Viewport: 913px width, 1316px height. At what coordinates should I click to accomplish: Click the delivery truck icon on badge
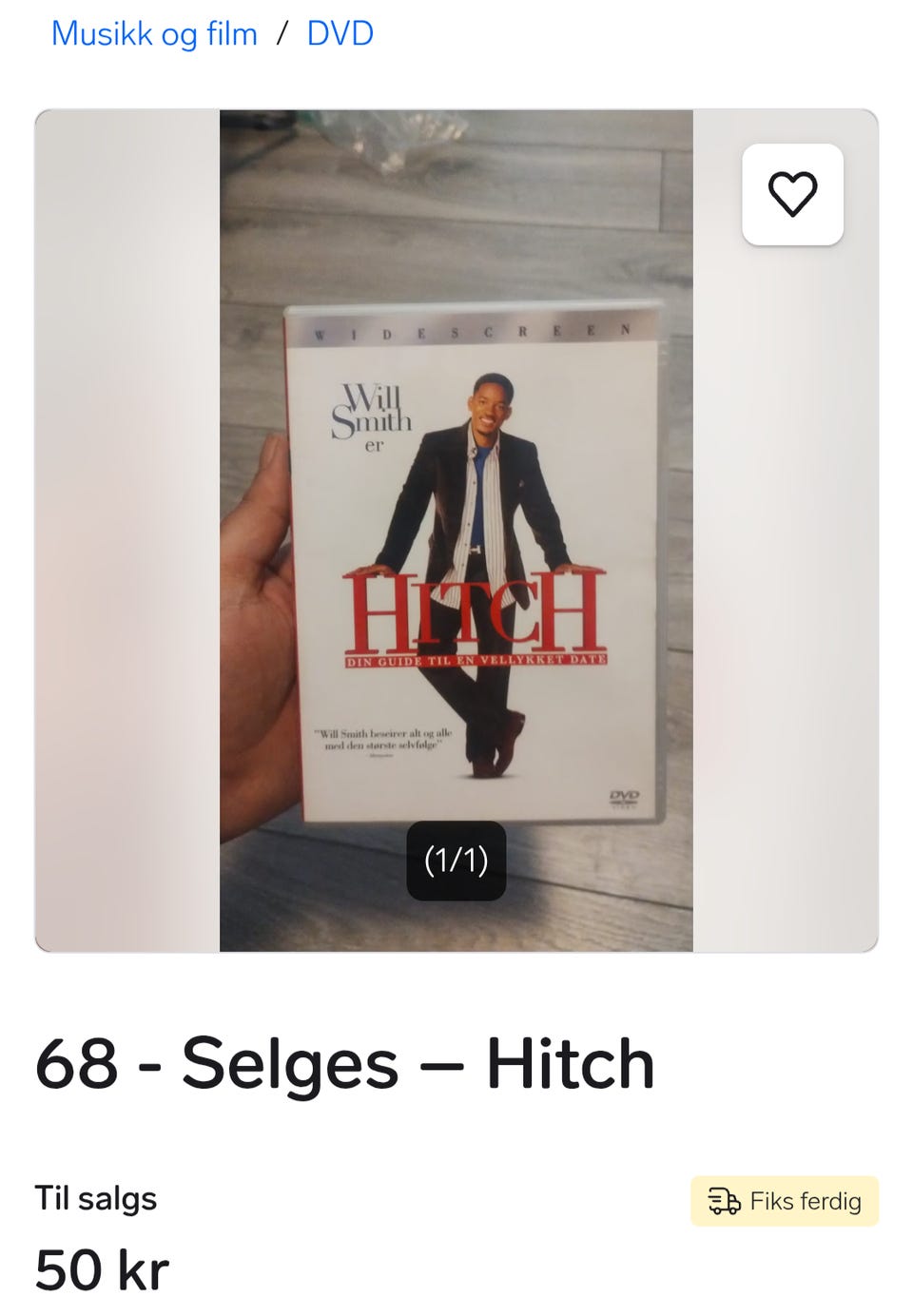point(724,1201)
